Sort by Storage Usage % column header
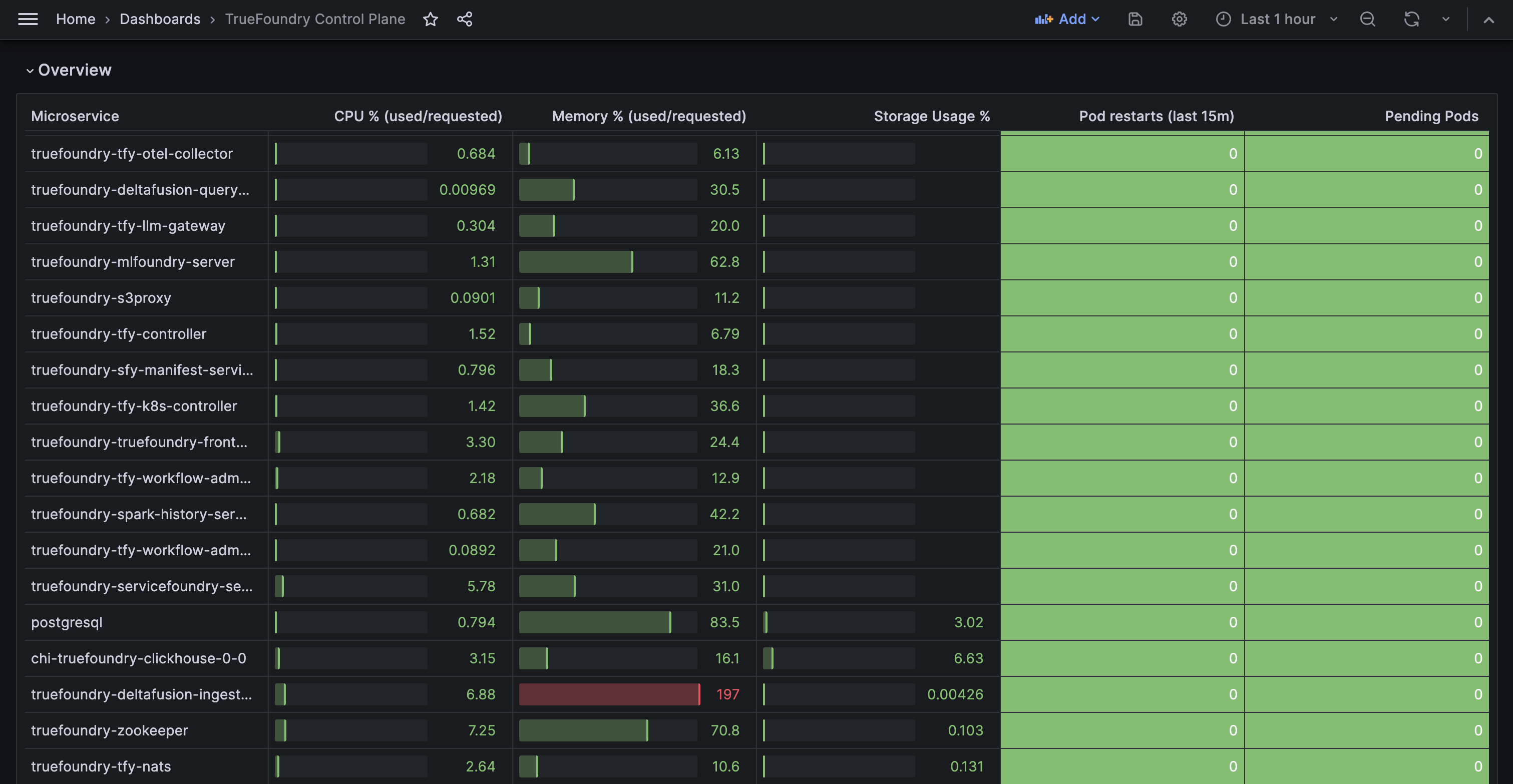This screenshot has height=784, width=1513. tap(932, 116)
